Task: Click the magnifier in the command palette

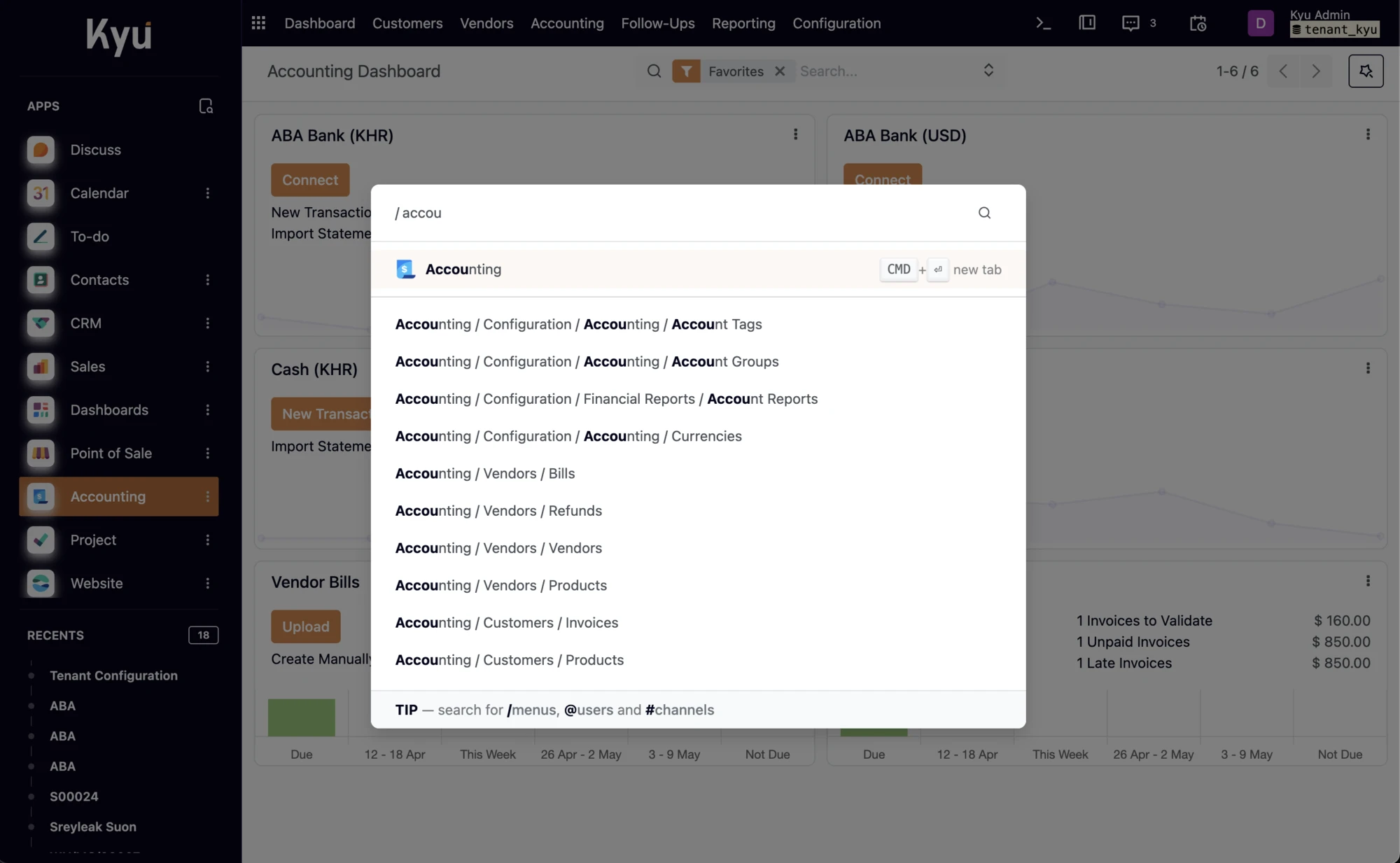Action: tap(984, 212)
